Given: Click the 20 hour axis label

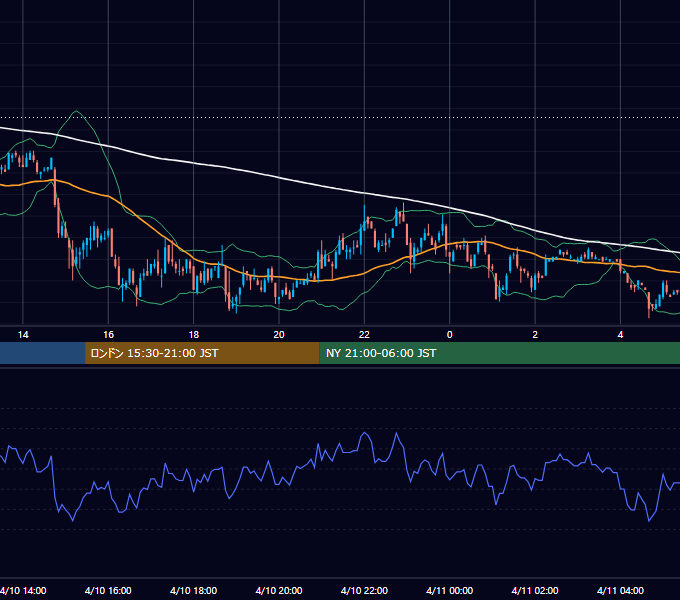Looking at the screenshot, I should 279,335.
